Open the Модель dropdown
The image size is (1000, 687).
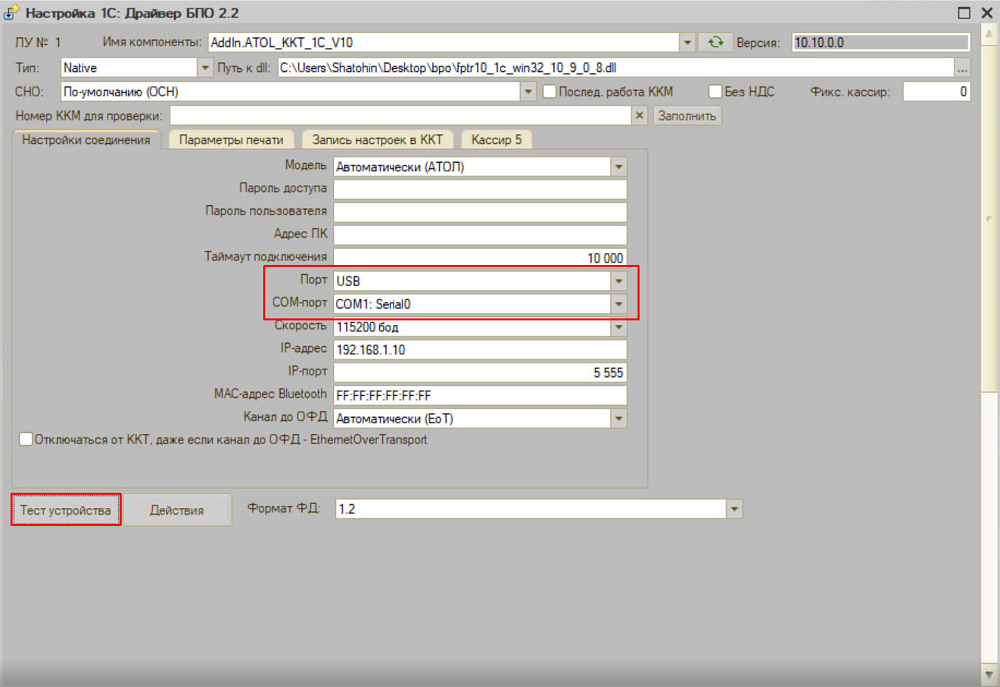618,167
